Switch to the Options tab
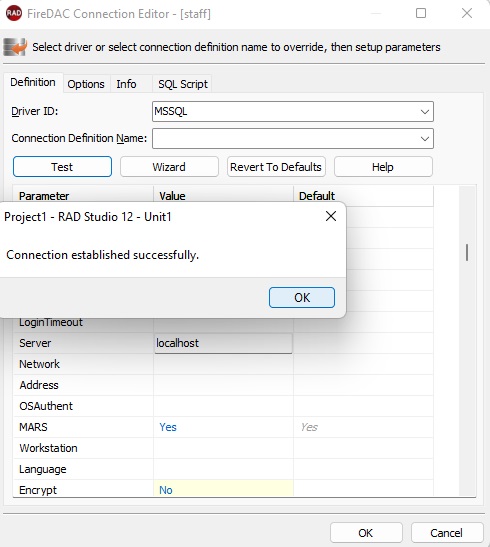490x547 pixels. 86,84
